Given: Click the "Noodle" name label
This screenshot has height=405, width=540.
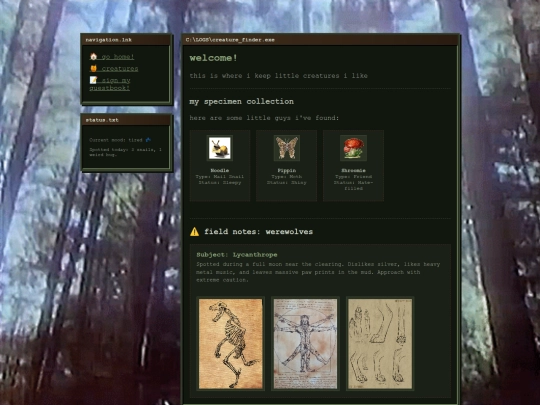Looking at the screenshot, I should tap(220, 170).
